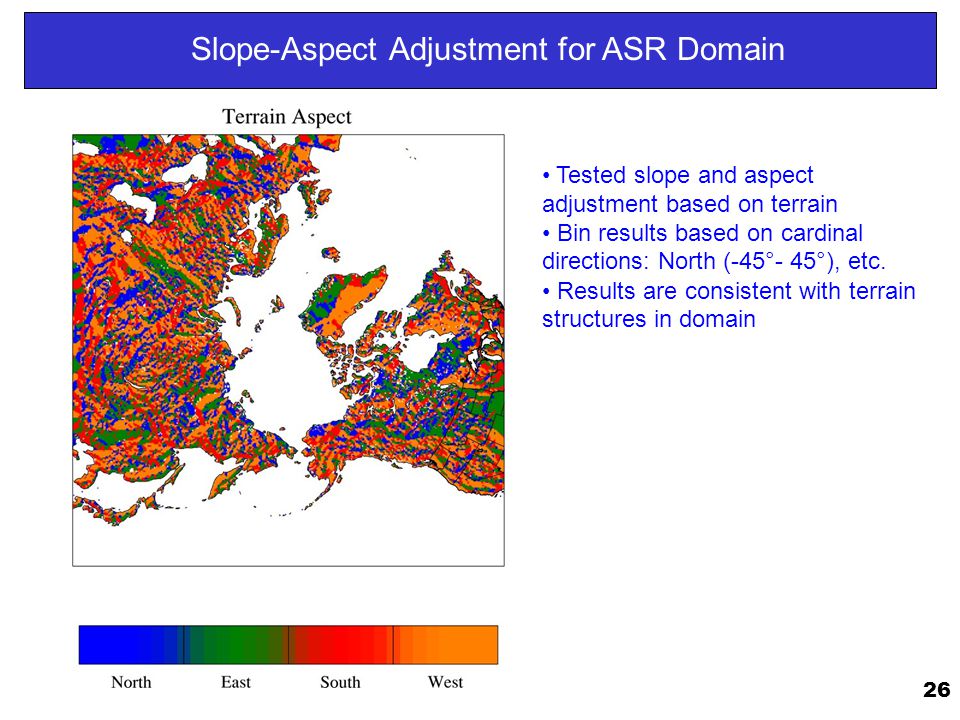Select the bullet 'Tested slope and aspect'
The width and height of the screenshot is (960, 720).
pyautogui.click(x=678, y=175)
